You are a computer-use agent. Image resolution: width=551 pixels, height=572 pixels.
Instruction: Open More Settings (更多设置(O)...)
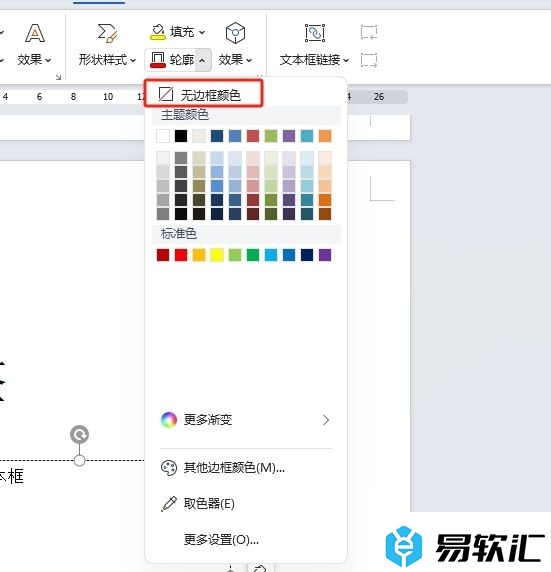pyautogui.click(x=246, y=539)
